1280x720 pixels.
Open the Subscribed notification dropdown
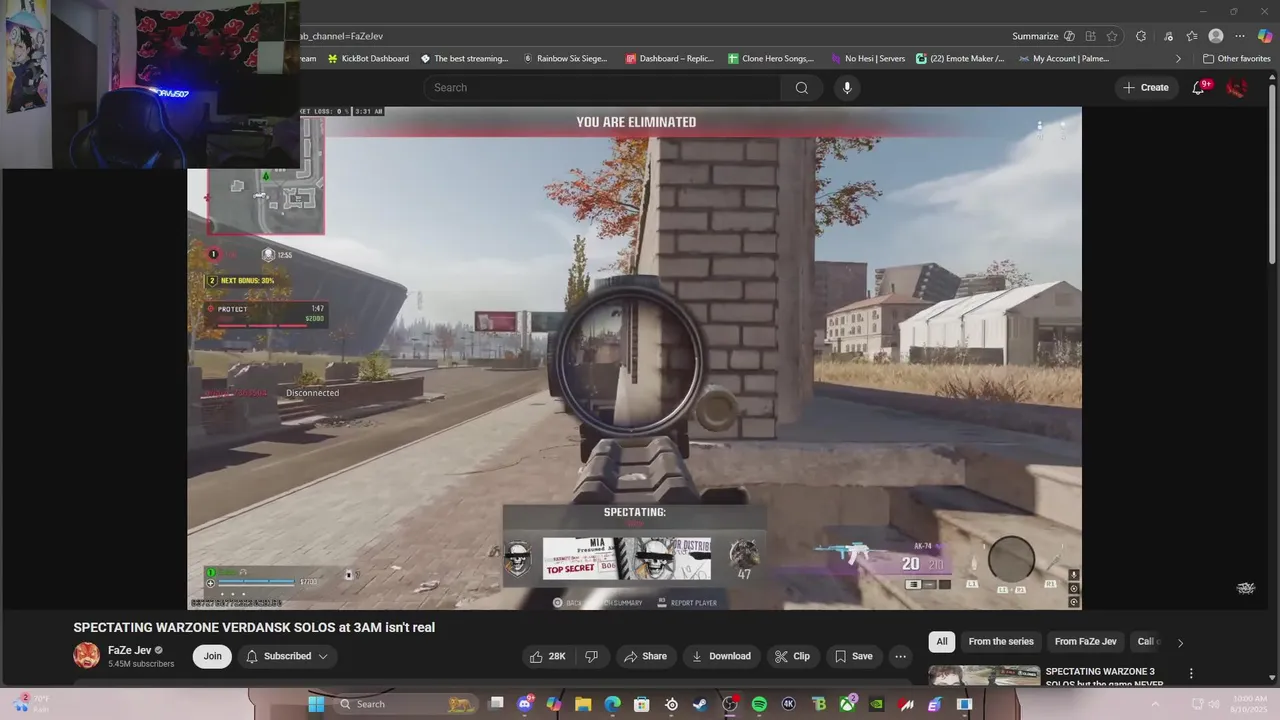click(287, 656)
